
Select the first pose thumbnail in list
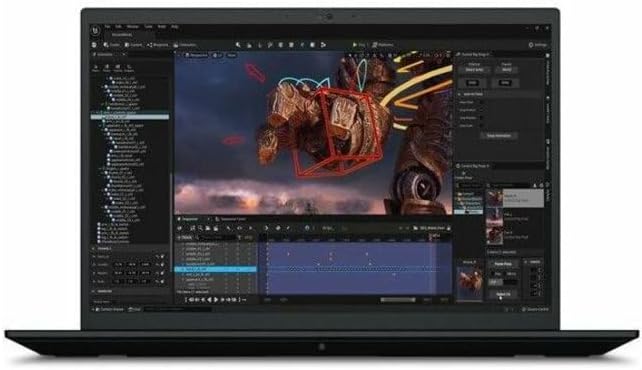495,199
